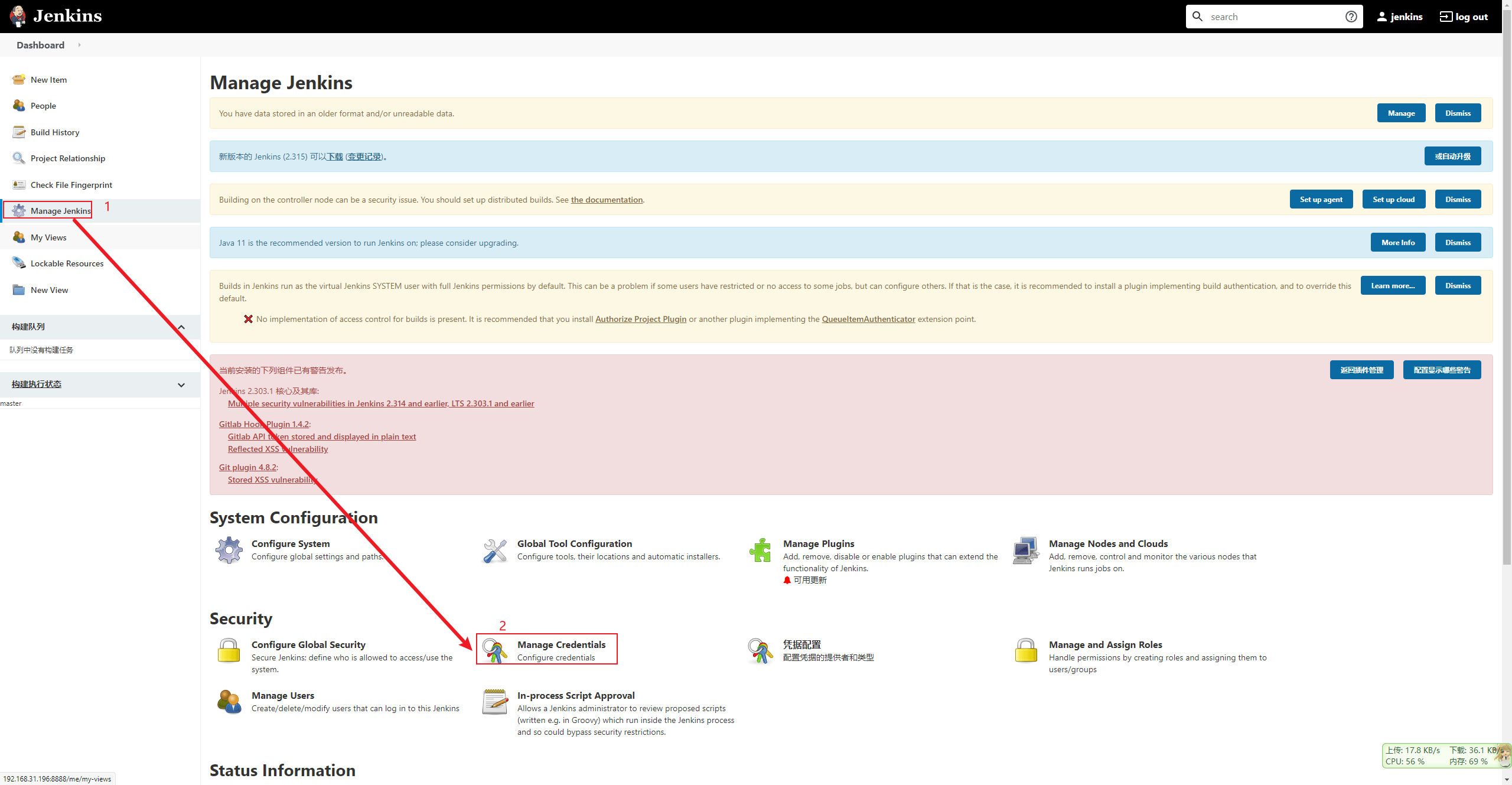The height and width of the screenshot is (785, 1512).
Task: Open Global Tool Configuration wrench icon
Action: pyautogui.click(x=495, y=550)
